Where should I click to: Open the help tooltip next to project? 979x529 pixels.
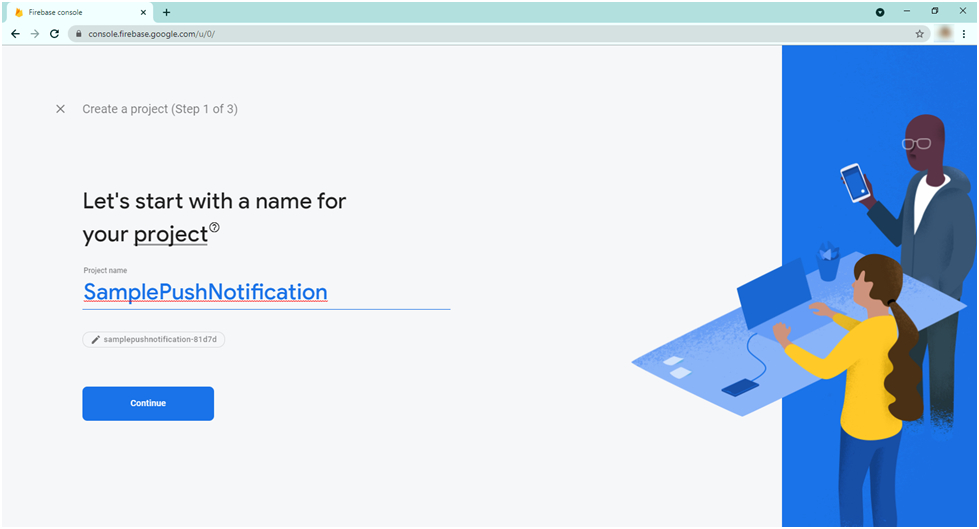(x=214, y=227)
